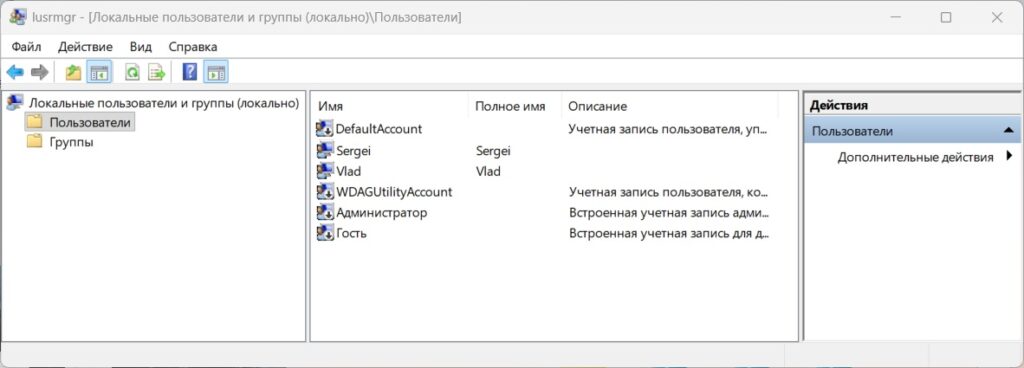Click the Export List toolbar icon

(x=157, y=72)
